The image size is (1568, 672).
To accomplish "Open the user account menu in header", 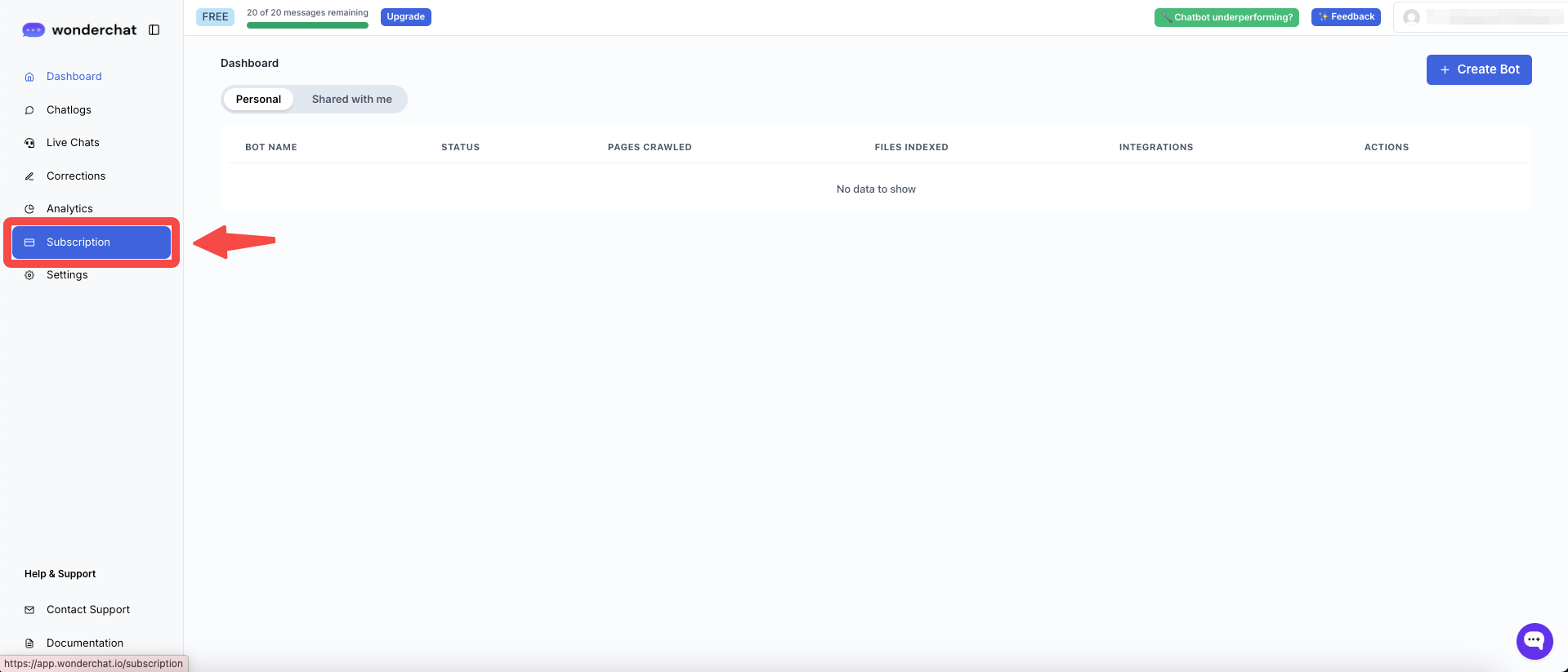I will click(1479, 17).
